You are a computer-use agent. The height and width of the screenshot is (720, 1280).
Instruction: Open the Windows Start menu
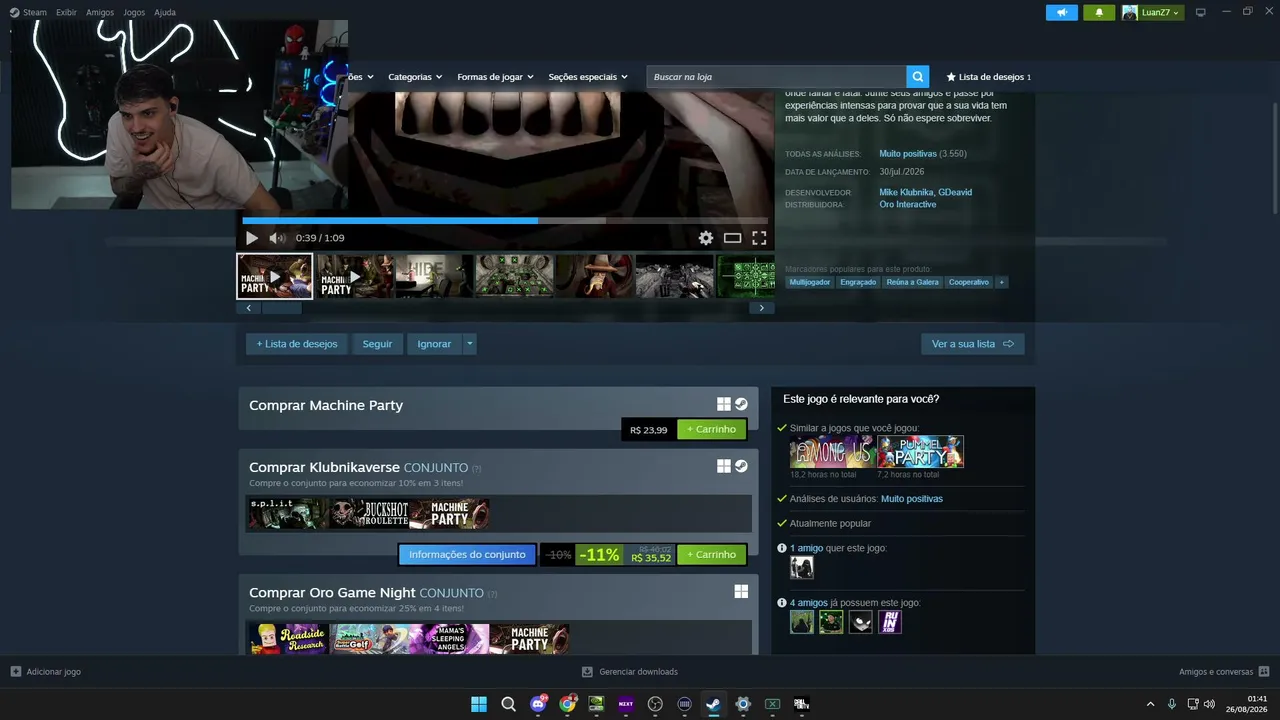[x=479, y=704]
